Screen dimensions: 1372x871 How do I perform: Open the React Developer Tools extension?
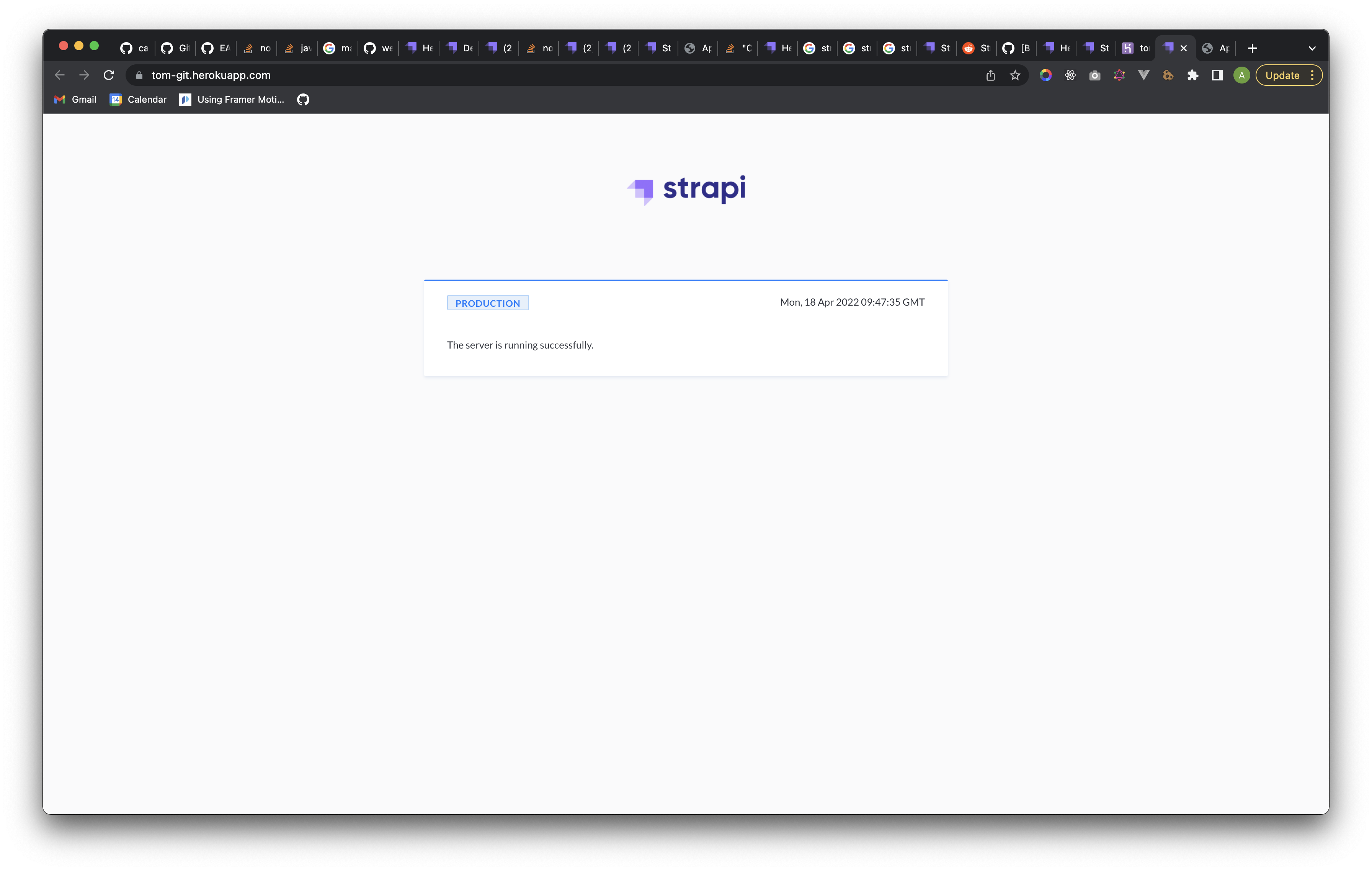point(1070,75)
